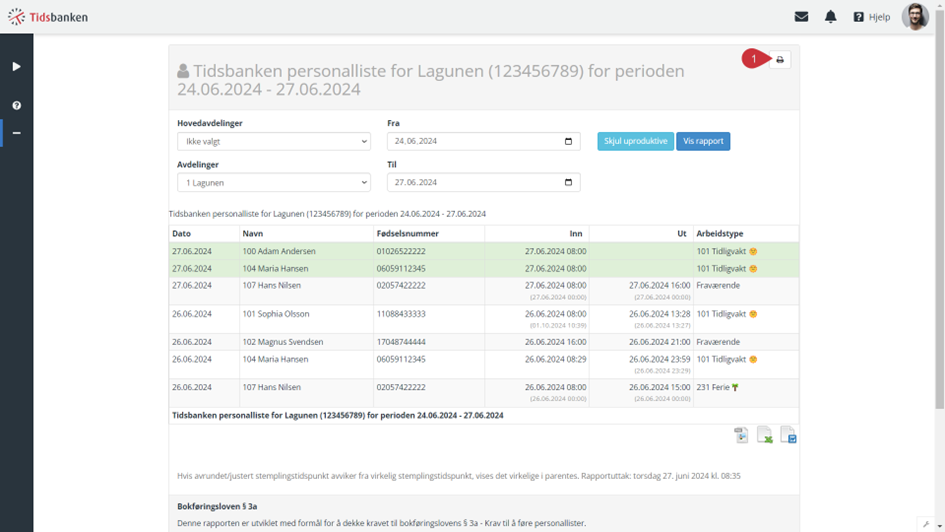Select row 100 Adam Andersen
Image resolution: width=945 pixels, height=532 pixels.
tap(484, 251)
